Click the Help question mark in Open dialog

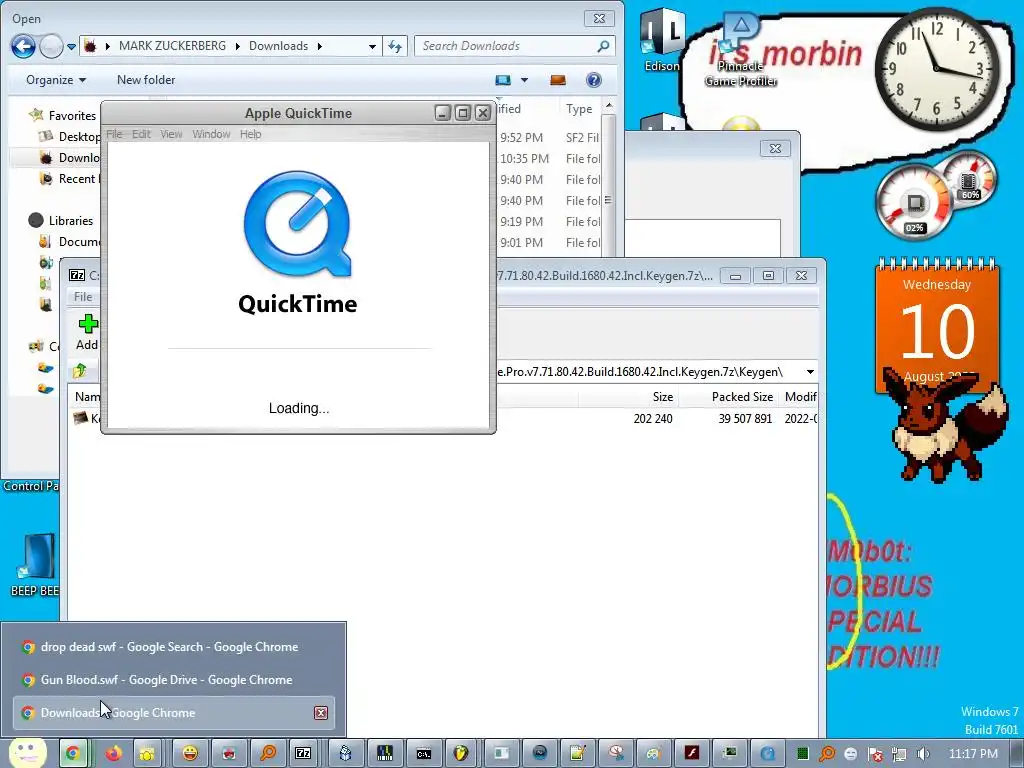coord(593,80)
